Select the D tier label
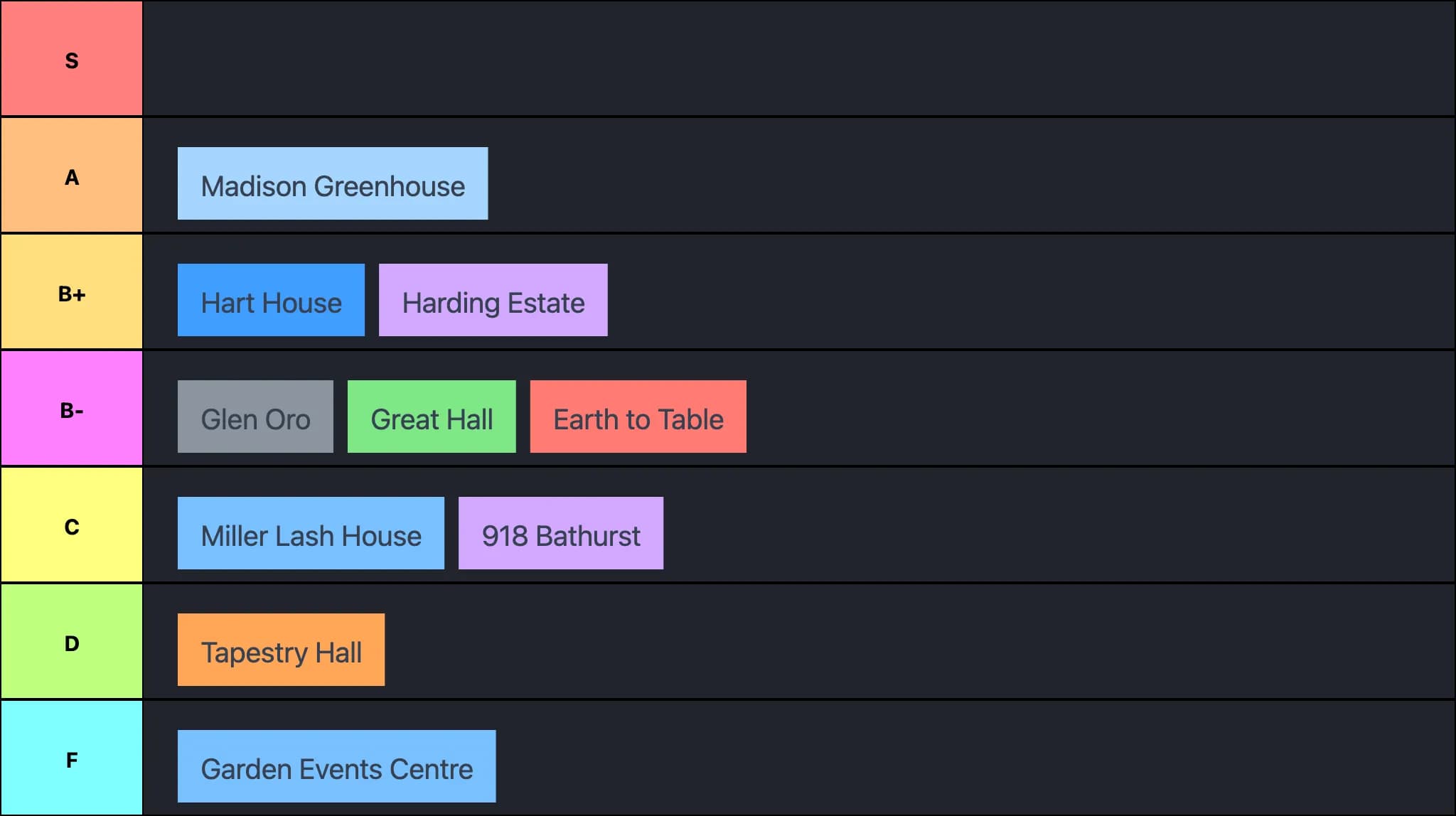Viewport: 1456px width, 816px height. 71,642
